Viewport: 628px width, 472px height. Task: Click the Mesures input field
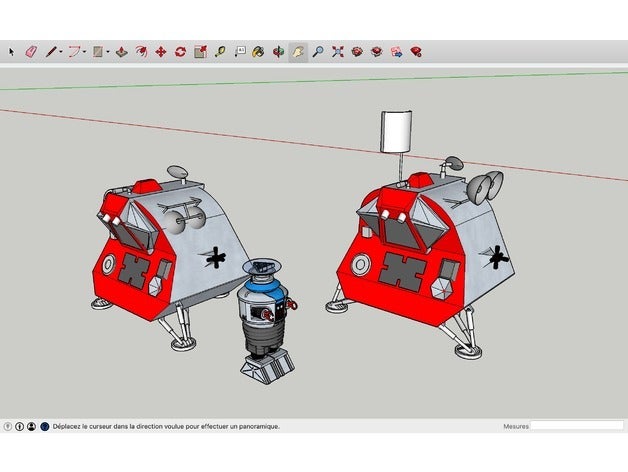point(577,426)
